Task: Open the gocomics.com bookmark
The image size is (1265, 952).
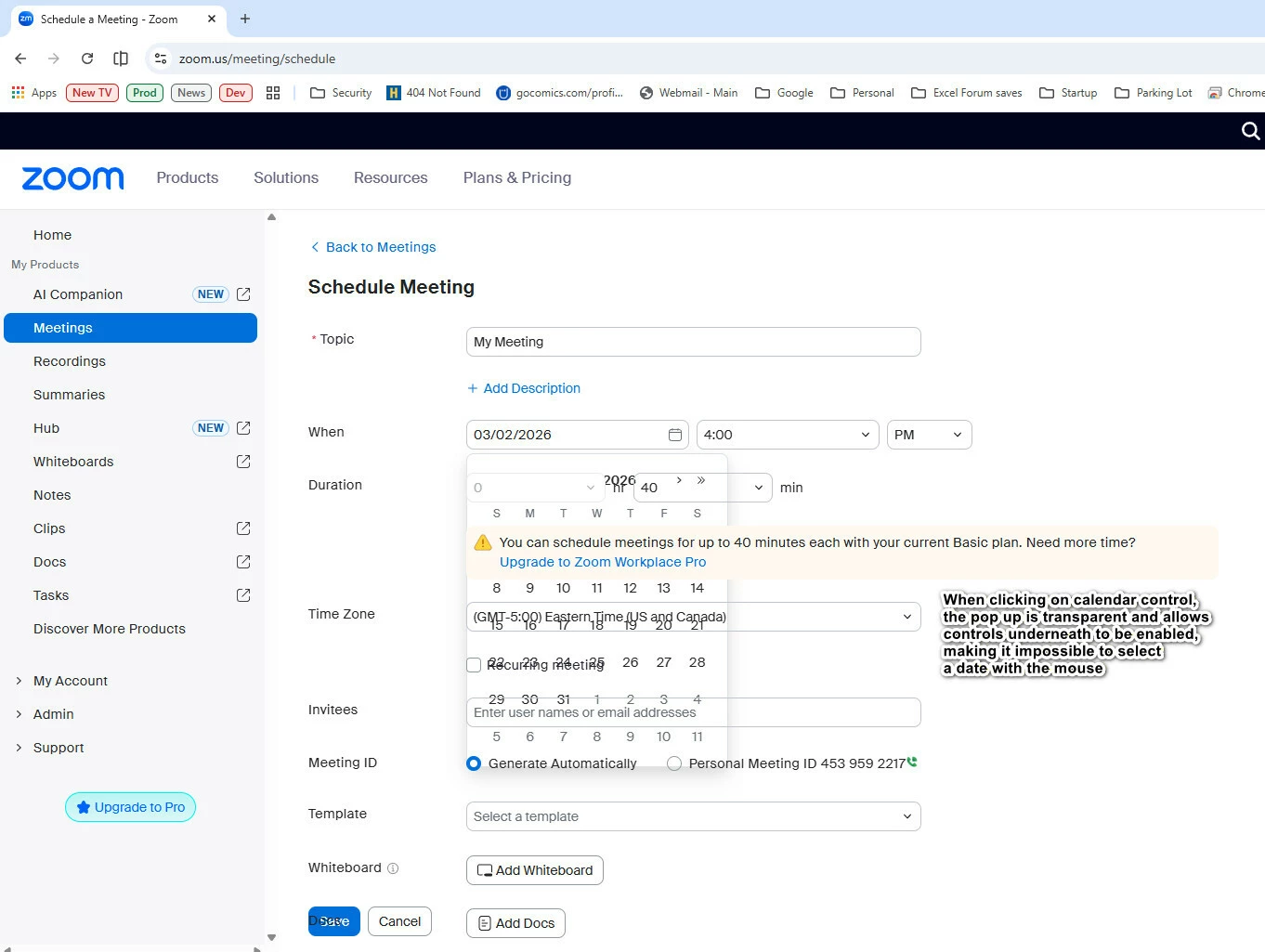Action: click(x=560, y=93)
